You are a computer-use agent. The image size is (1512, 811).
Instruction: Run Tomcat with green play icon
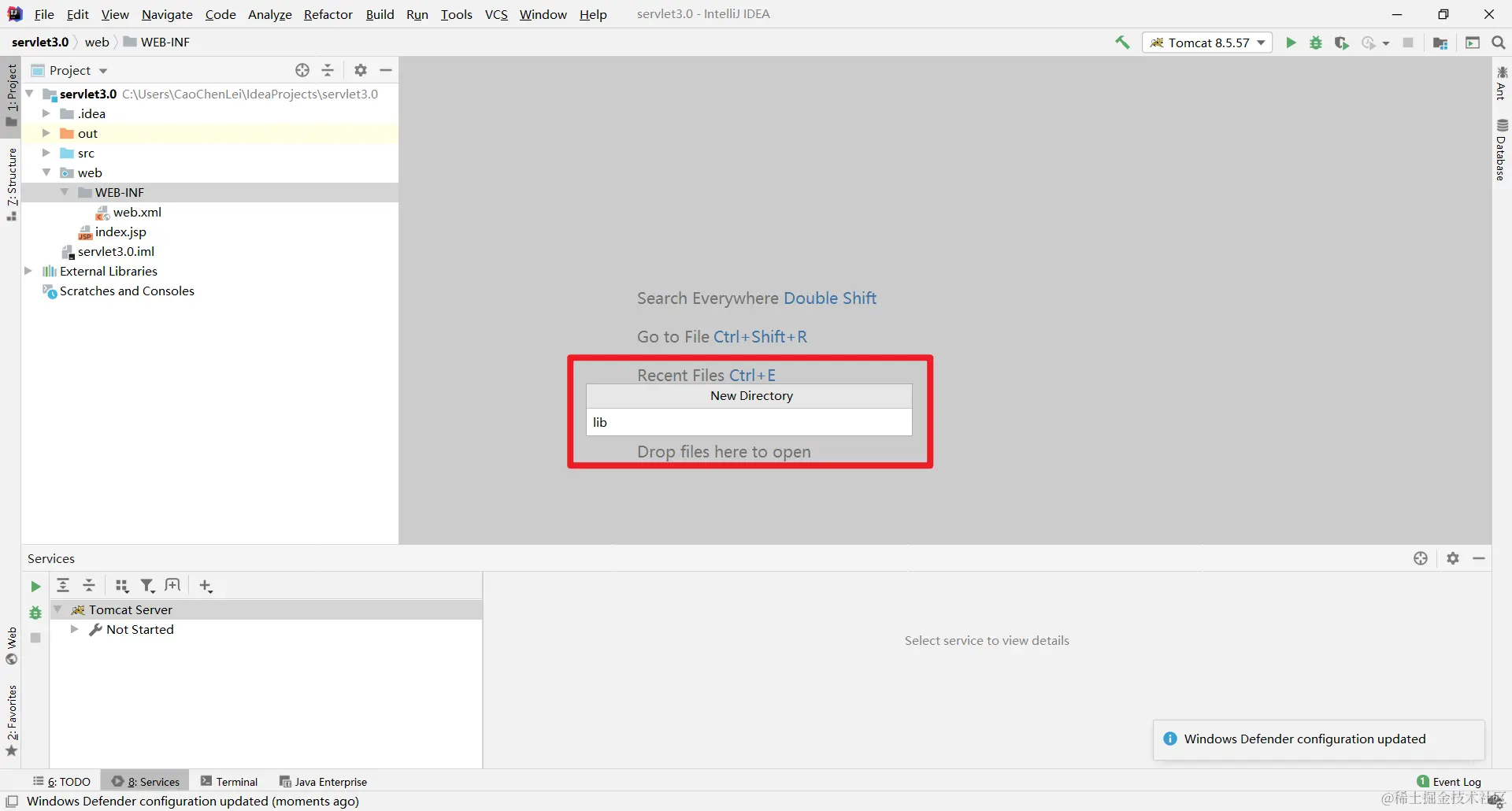point(1291,43)
